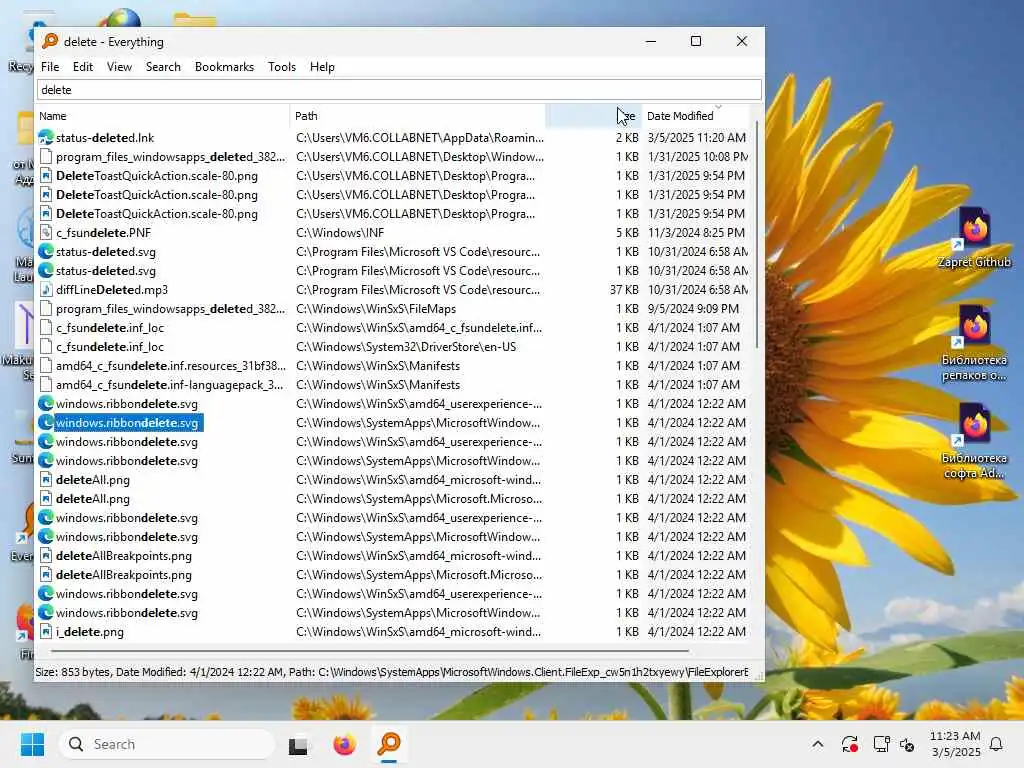The image size is (1024, 768).
Task: Click the path C:\Windows\WinSxS\FileMaps
Action: [376, 308]
